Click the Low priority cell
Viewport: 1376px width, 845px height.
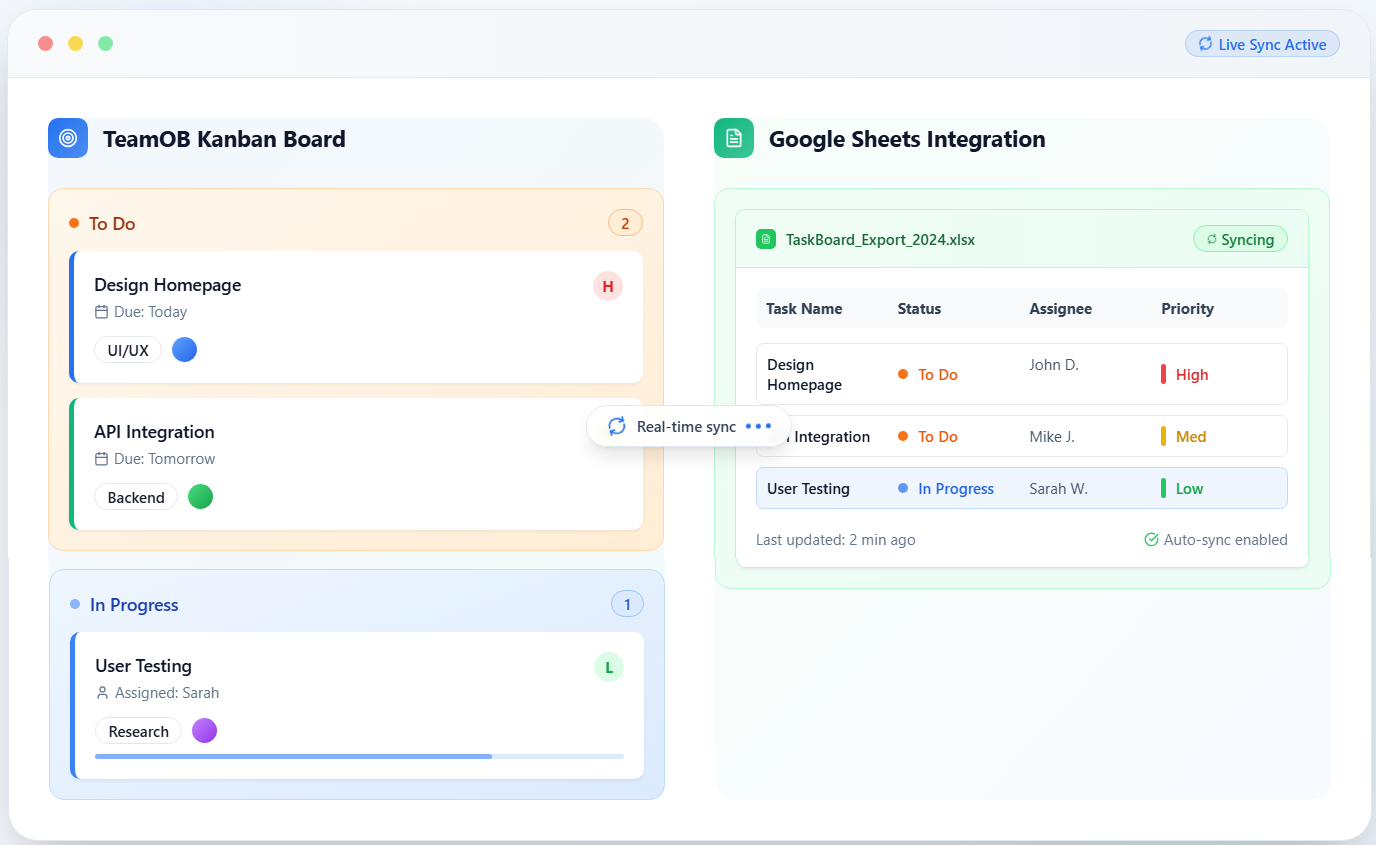(x=1182, y=488)
